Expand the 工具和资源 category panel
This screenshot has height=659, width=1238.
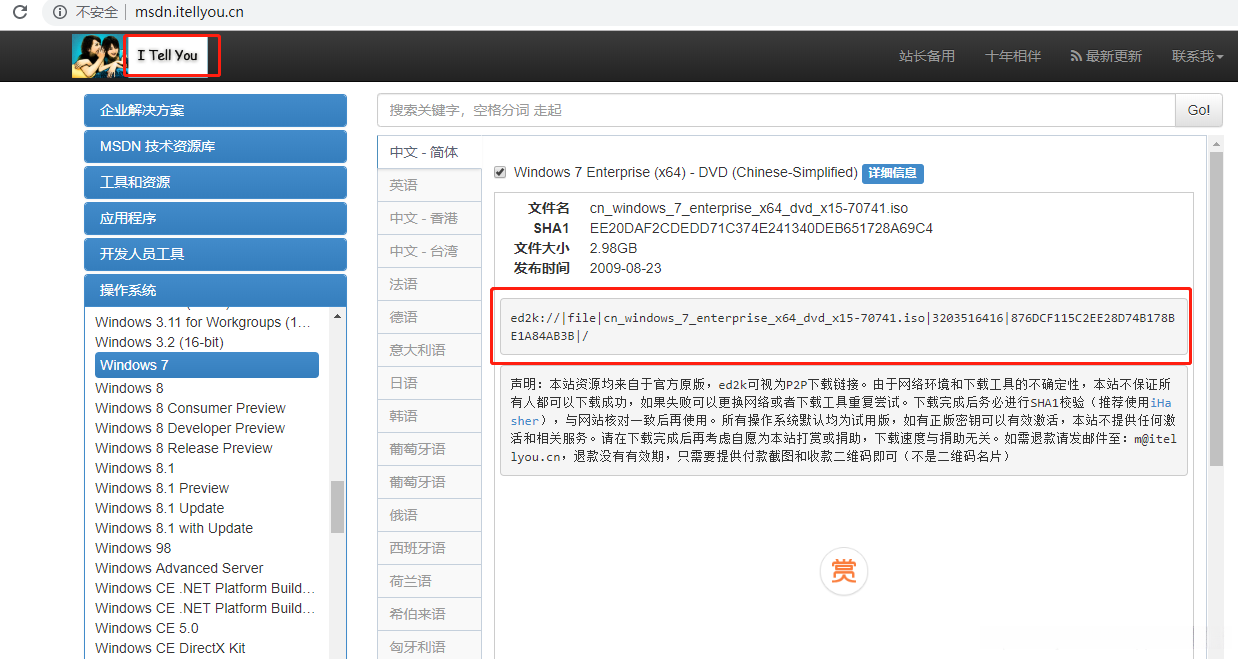click(x=215, y=182)
